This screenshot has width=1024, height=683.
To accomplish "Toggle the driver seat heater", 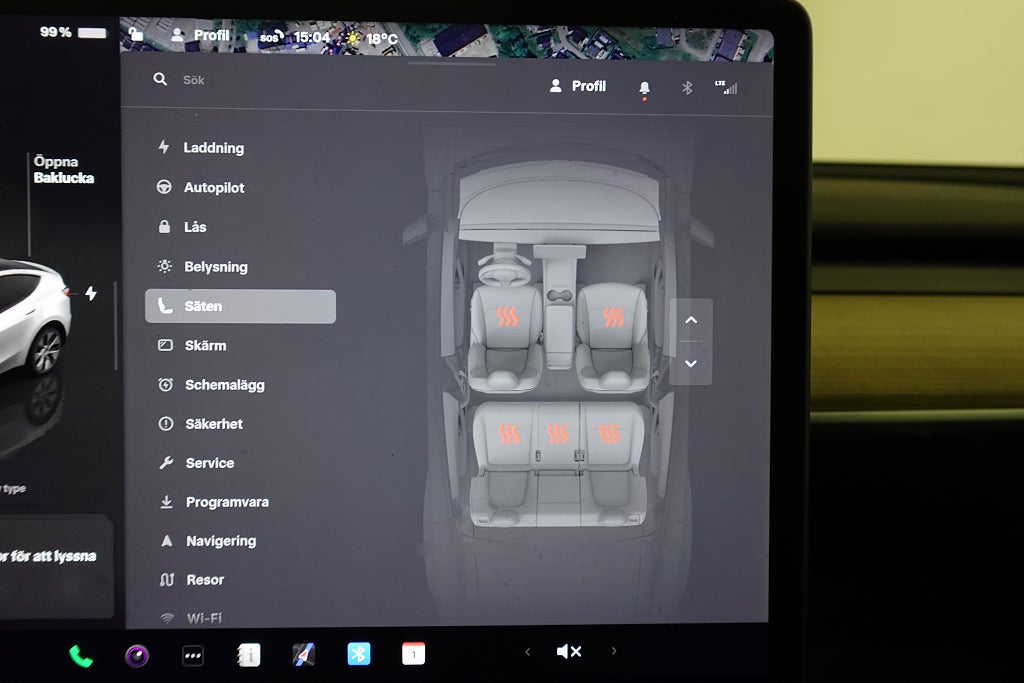I will pyautogui.click(x=508, y=318).
